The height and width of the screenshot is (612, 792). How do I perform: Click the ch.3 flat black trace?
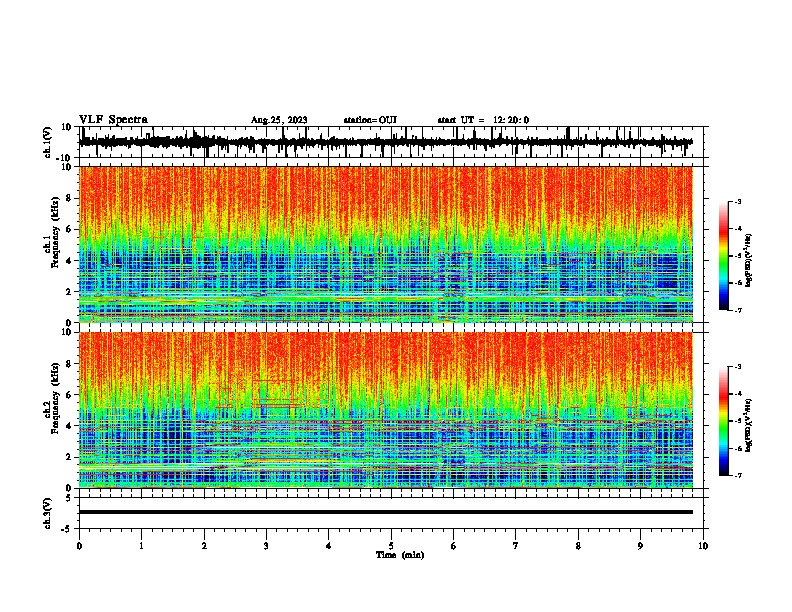point(386,512)
